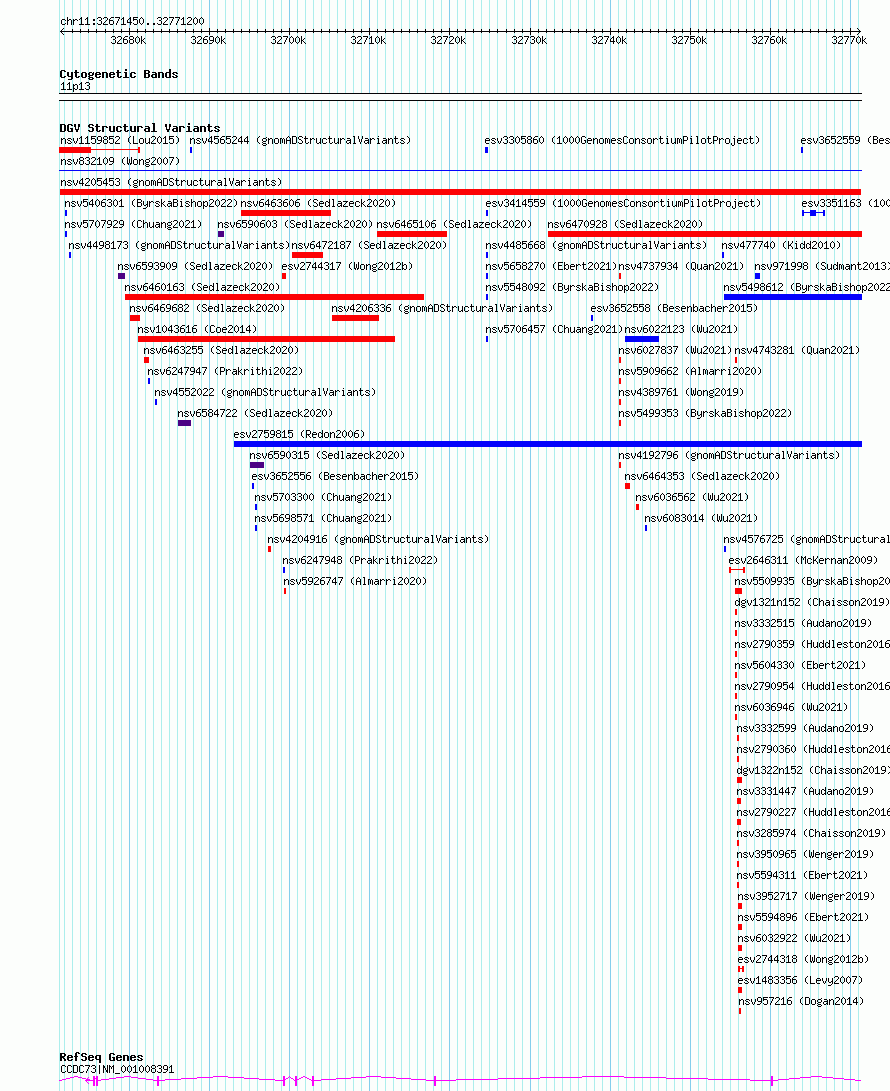Open the nsv3952717 (Wenger2019) label
This screenshot has width=890, height=1091.
[x=806, y=895]
